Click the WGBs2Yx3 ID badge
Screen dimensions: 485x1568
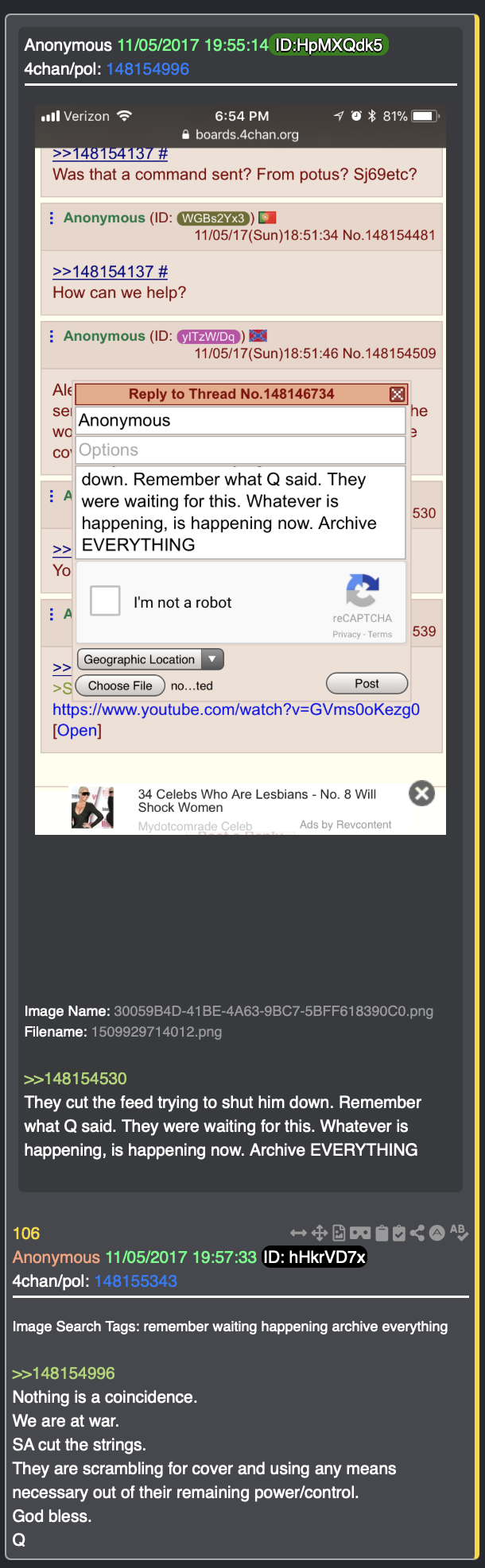(212, 218)
